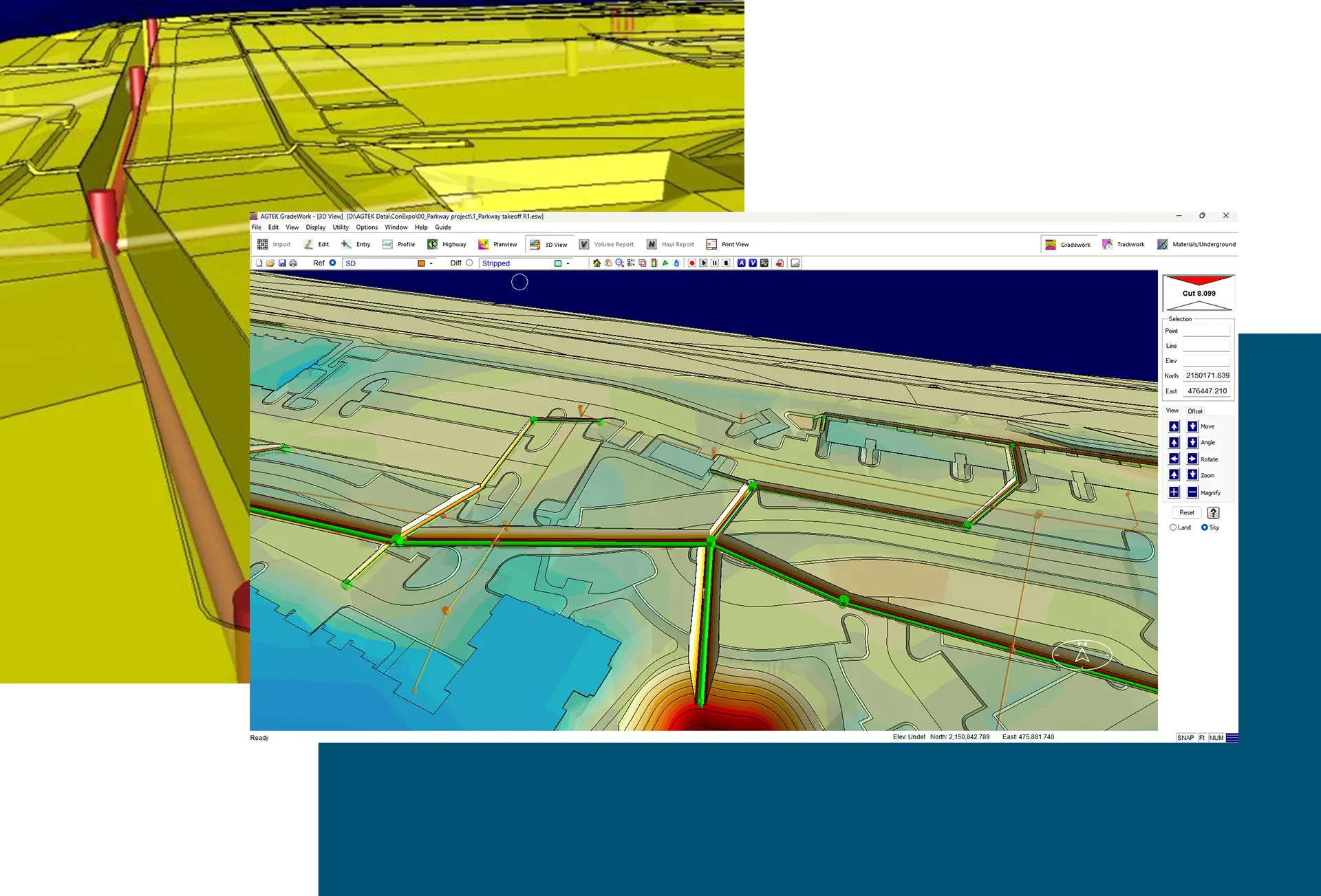Select the Ref radio button

[332, 263]
